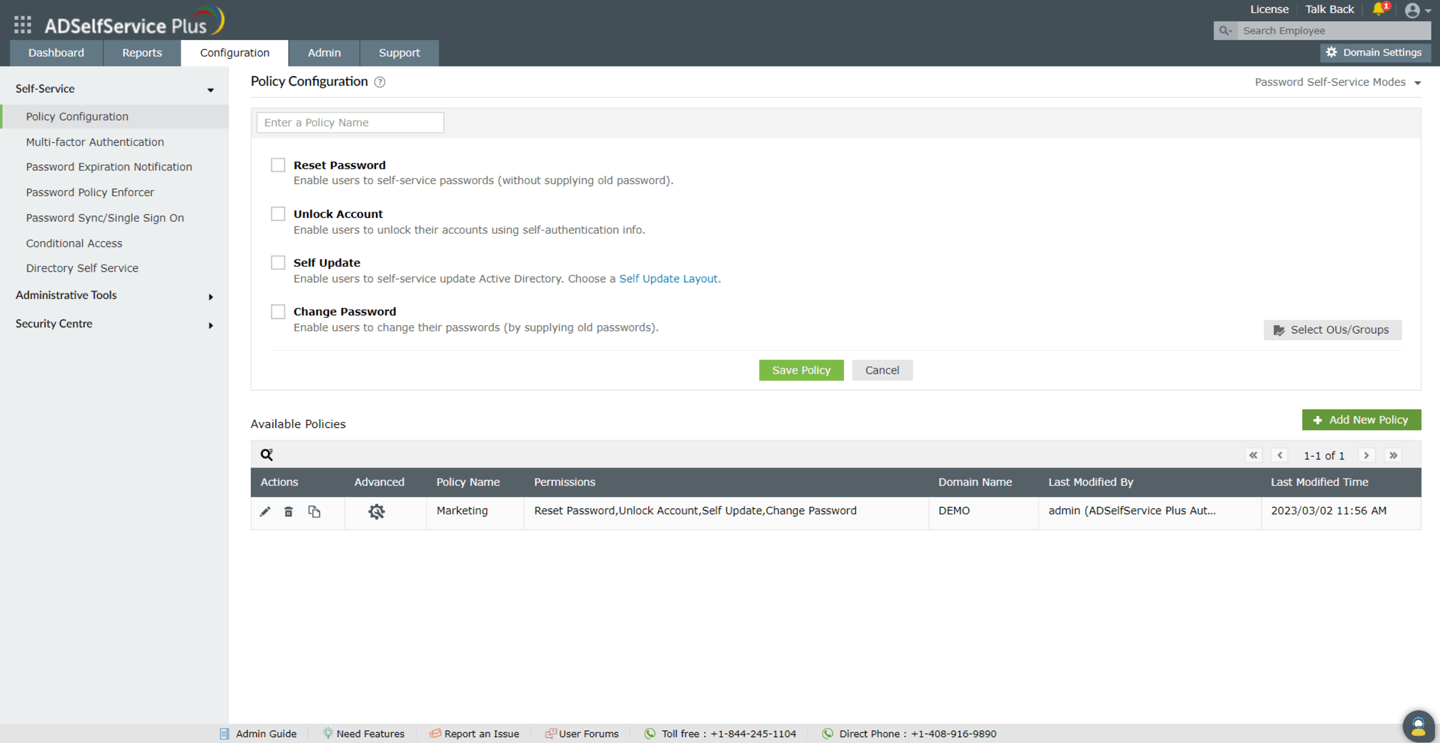The height and width of the screenshot is (743, 1440).
Task: Click the Available Policies search icon
Action: 267,455
